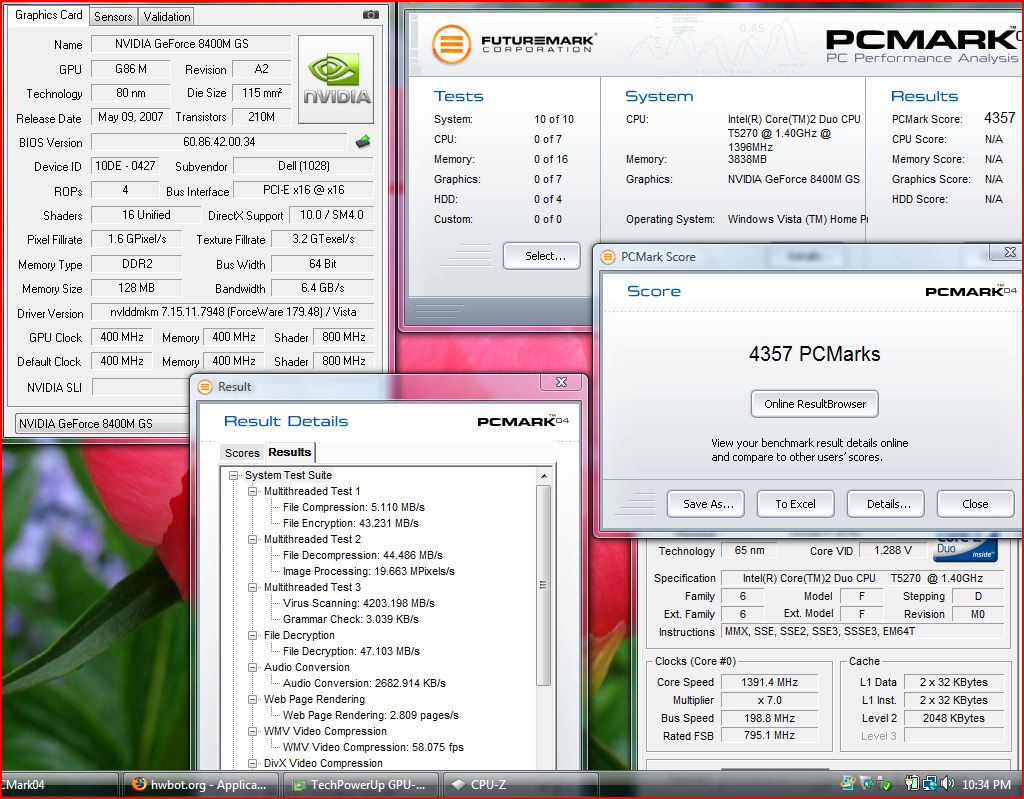Click the orange Futuremark logo icon
This screenshot has height=799, width=1024.
coord(451,44)
